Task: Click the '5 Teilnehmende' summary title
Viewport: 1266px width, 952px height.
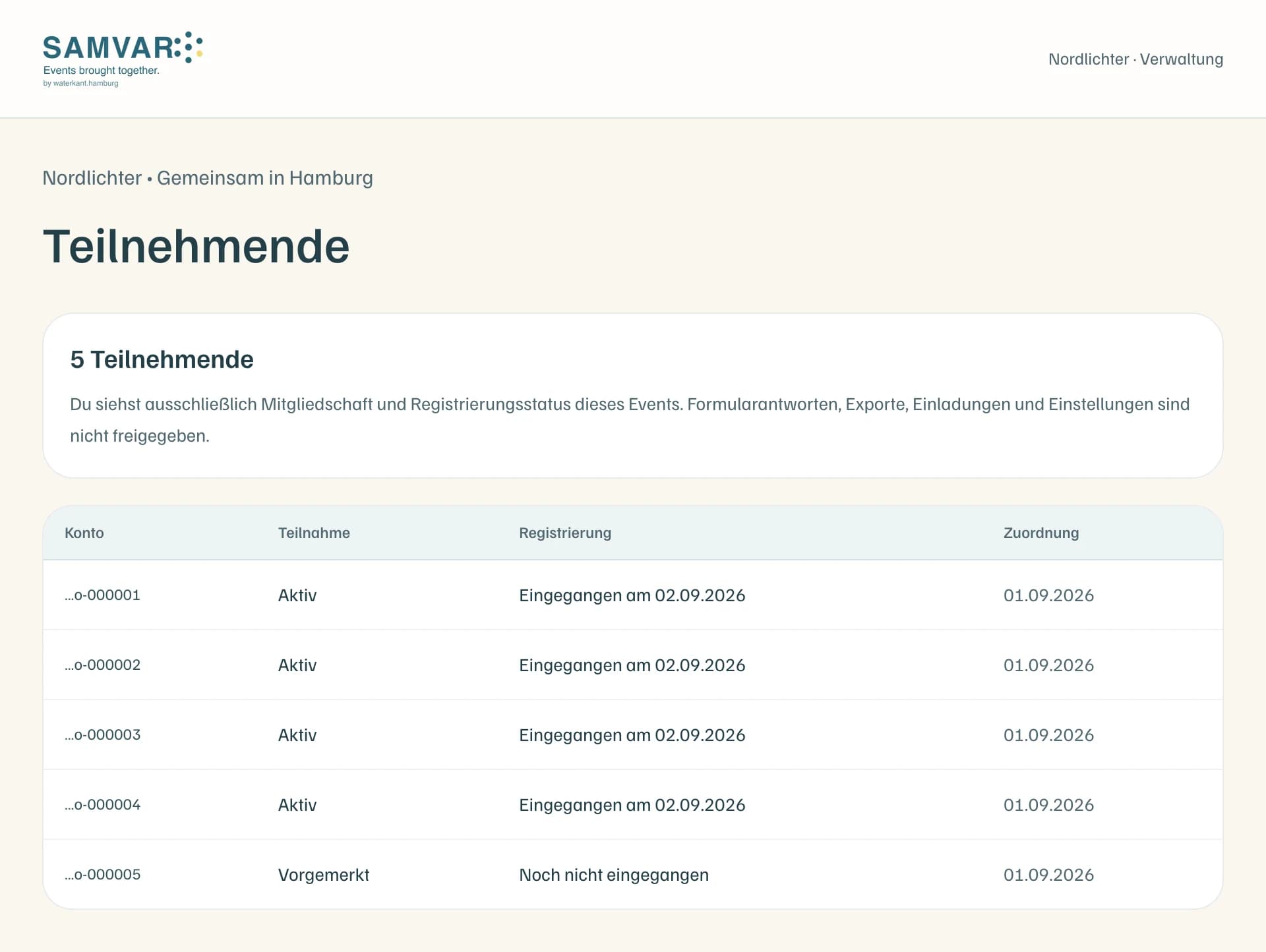Action: coord(162,359)
